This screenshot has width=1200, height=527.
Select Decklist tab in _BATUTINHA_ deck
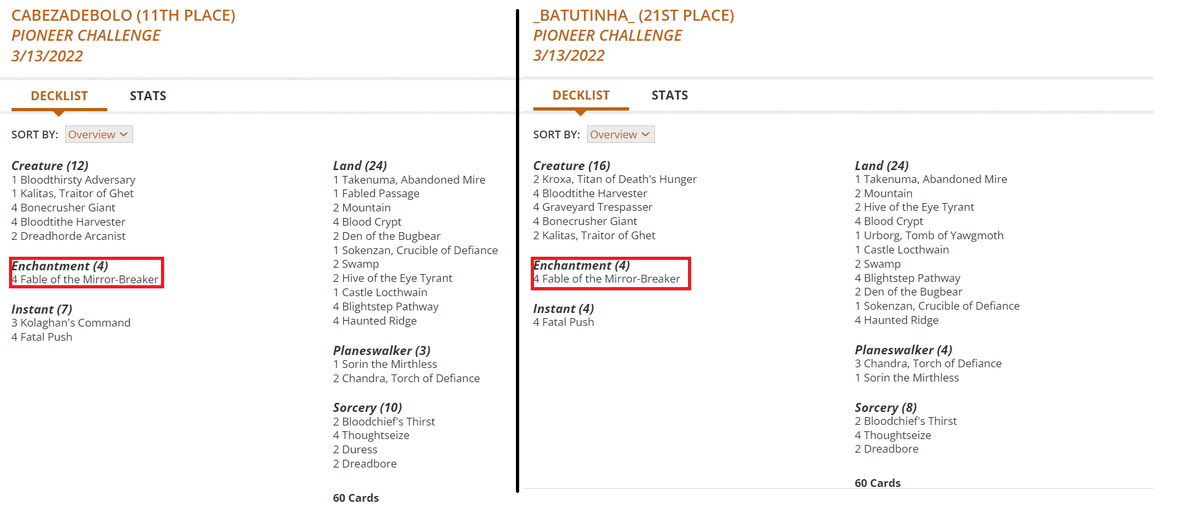coord(581,96)
